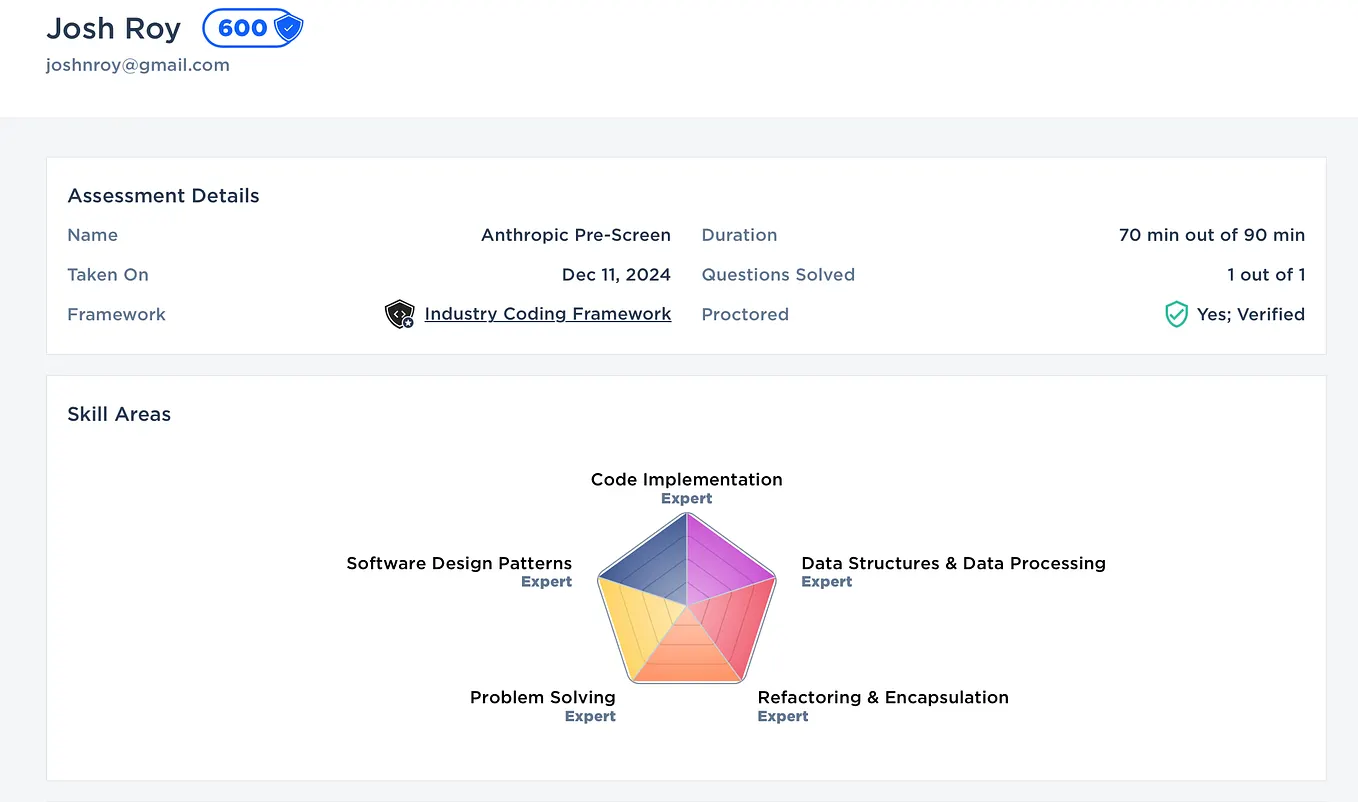The width and height of the screenshot is (1358, 802).
Task: Click the Industry Coding Framework shield icon
Action: click(x=399, y=315)
